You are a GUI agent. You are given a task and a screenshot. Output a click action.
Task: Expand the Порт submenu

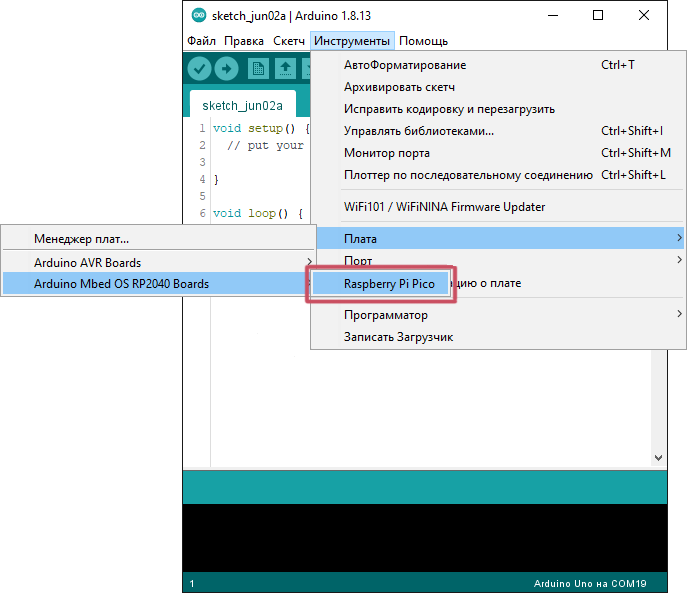(x=498, y=260)
